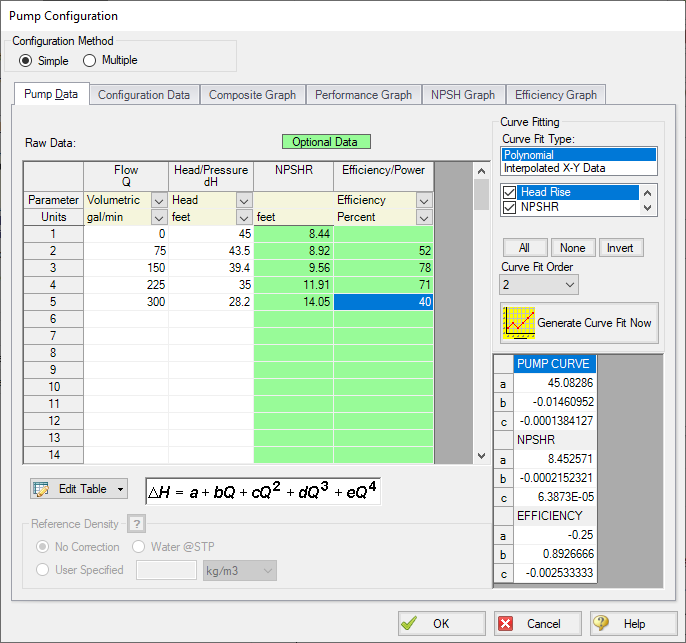
Task: Select the Multiple configuration method
Action: (x=90, y=61)
